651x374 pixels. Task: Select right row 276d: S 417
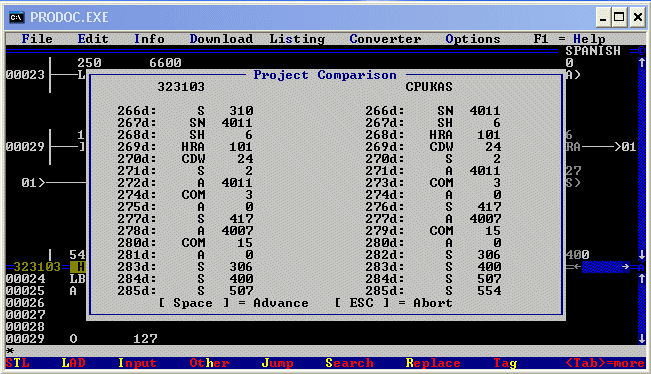pos(433,207)
